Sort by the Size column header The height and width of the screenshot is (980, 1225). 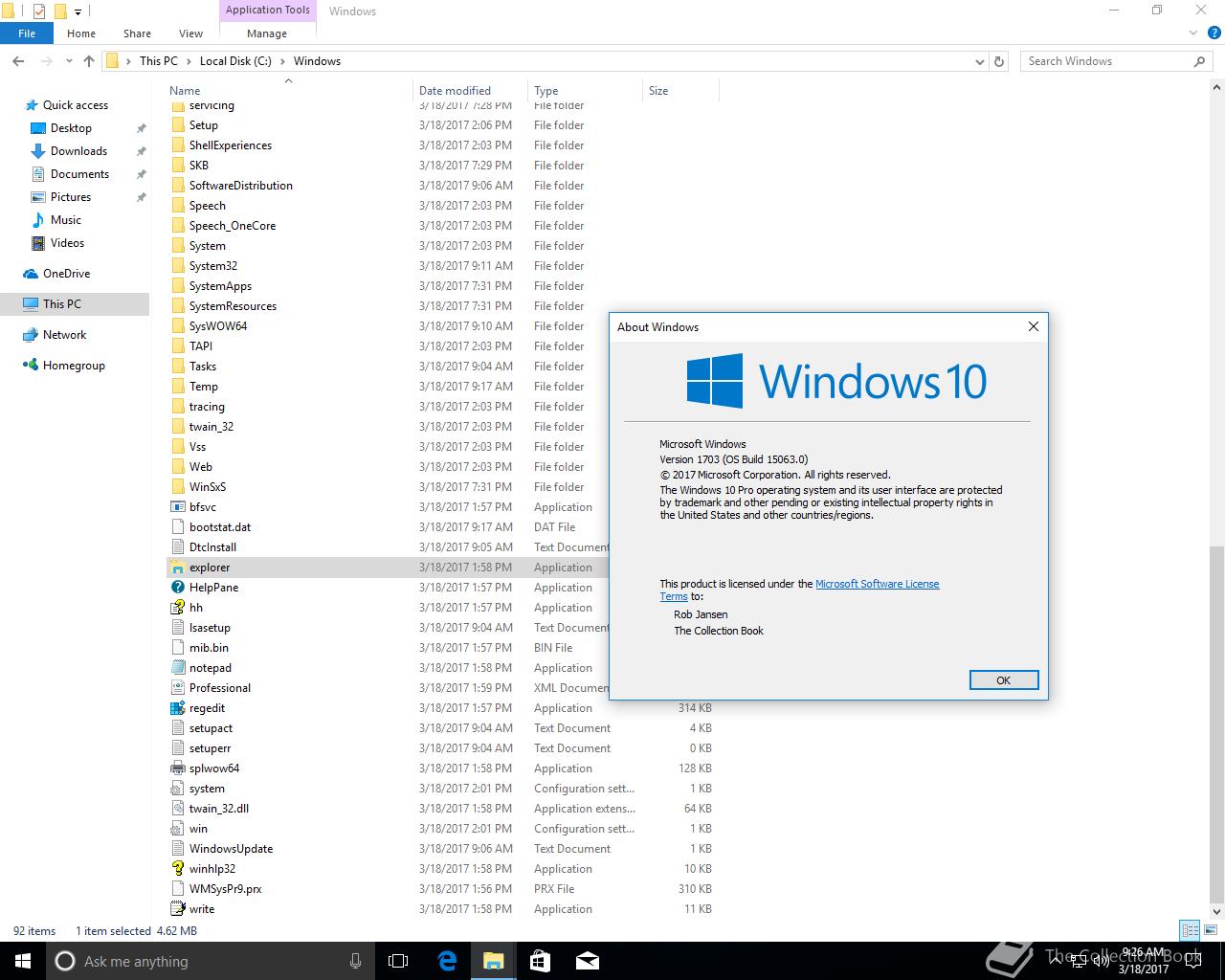click(680, 91)
